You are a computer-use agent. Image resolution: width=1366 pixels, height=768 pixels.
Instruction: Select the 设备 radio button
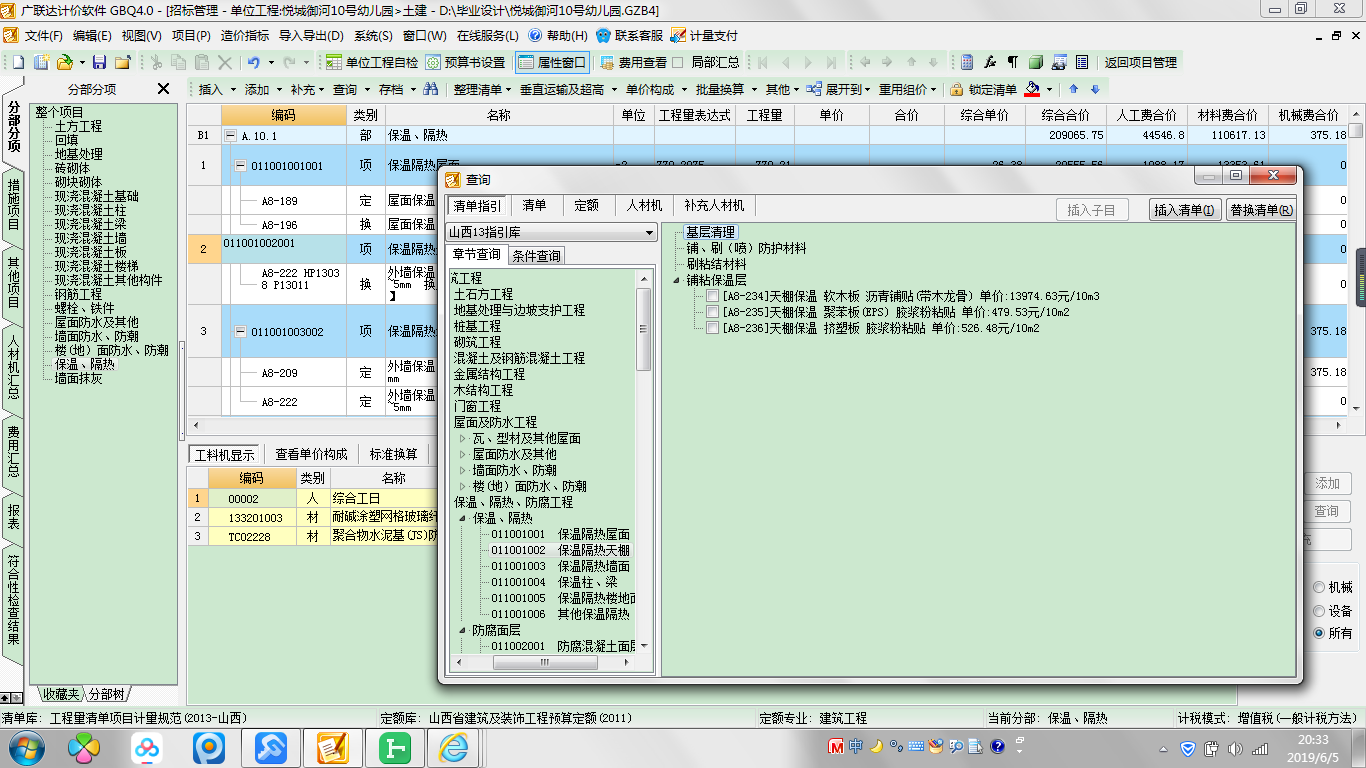click(1320, 610)
